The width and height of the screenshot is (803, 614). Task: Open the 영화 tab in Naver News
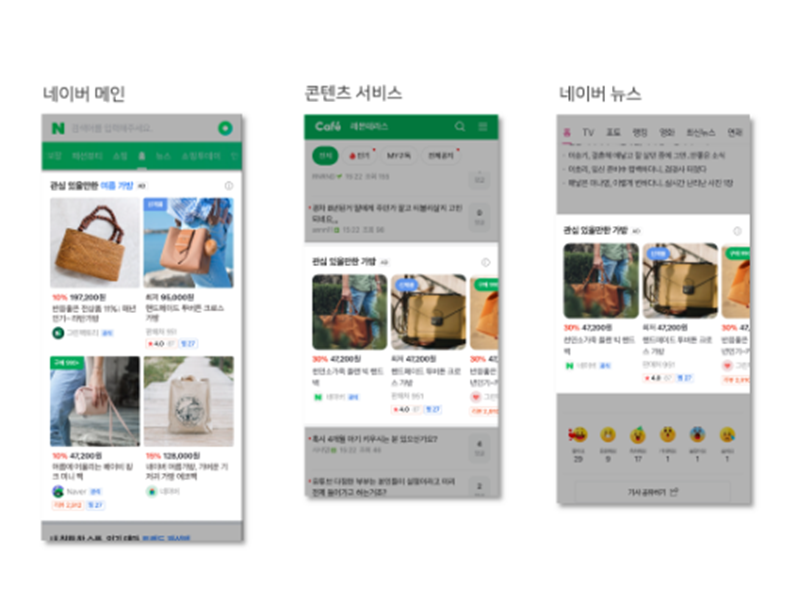(x=666, y=133)
